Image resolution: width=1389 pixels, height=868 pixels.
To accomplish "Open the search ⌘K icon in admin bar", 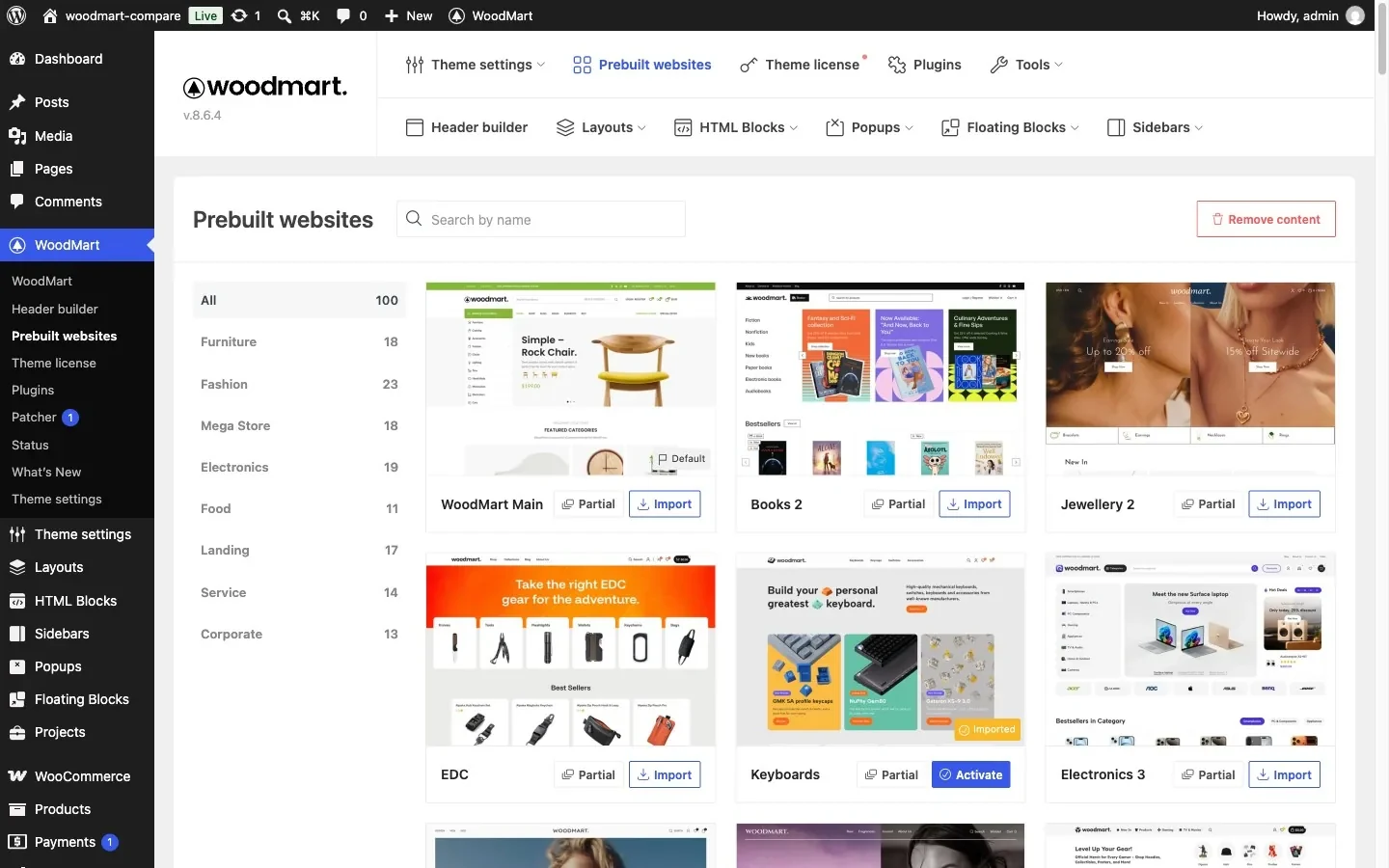I will tap(285, 15).
